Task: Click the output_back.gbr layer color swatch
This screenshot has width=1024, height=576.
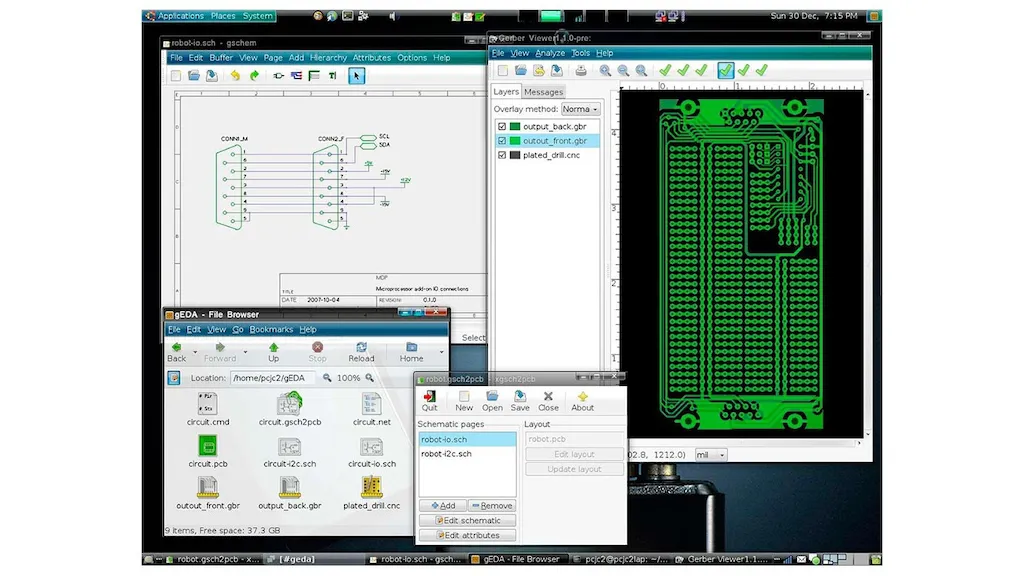Action: (x=515, y=127)
